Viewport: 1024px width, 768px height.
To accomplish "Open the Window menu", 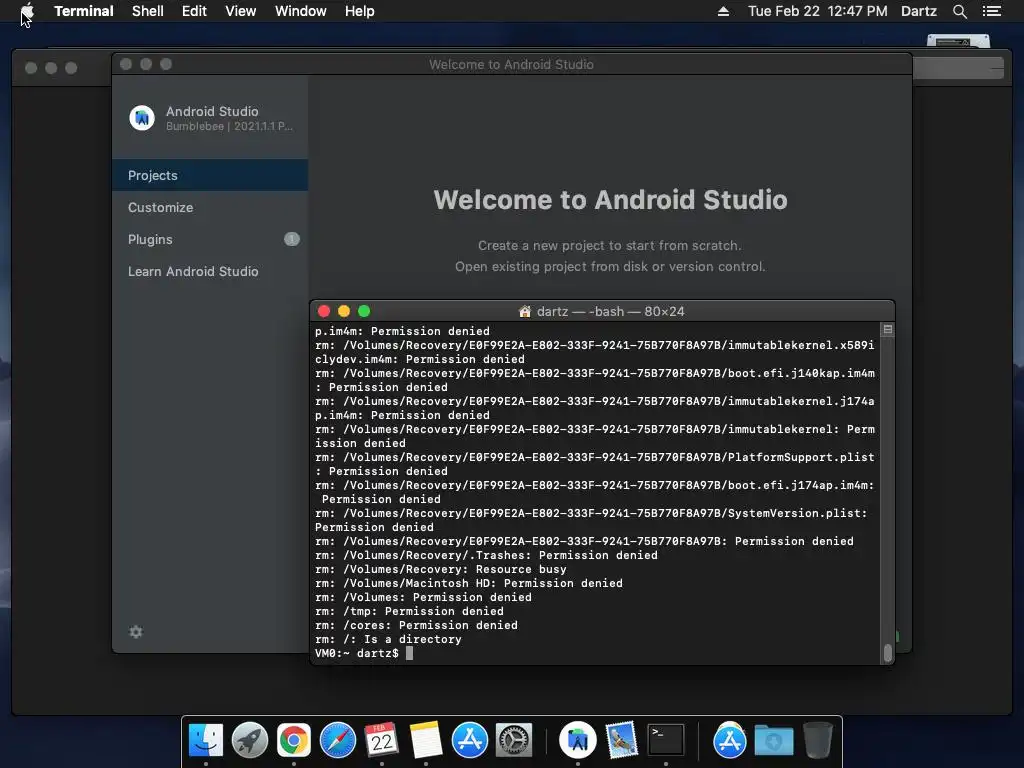I will [x=300, y=11].
